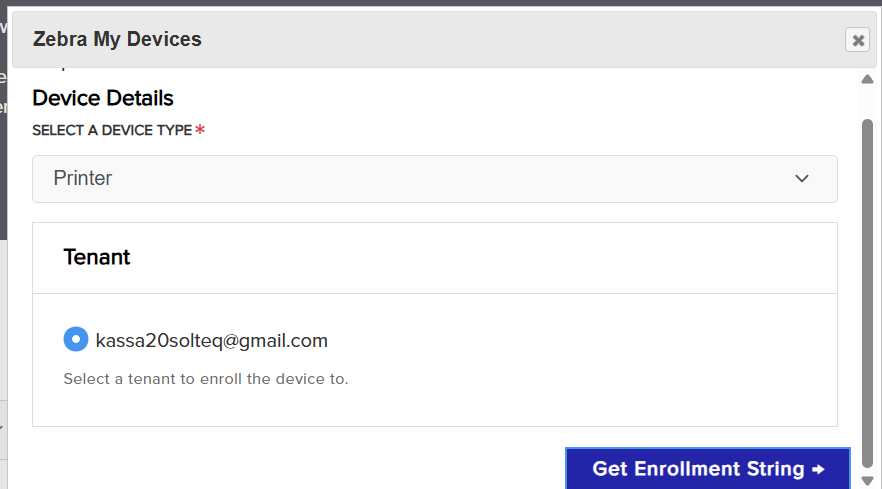The height and width of the screenshot is (489, 882).
Task: Close the Zebra My Devices dialog
Action: [857, 40]
